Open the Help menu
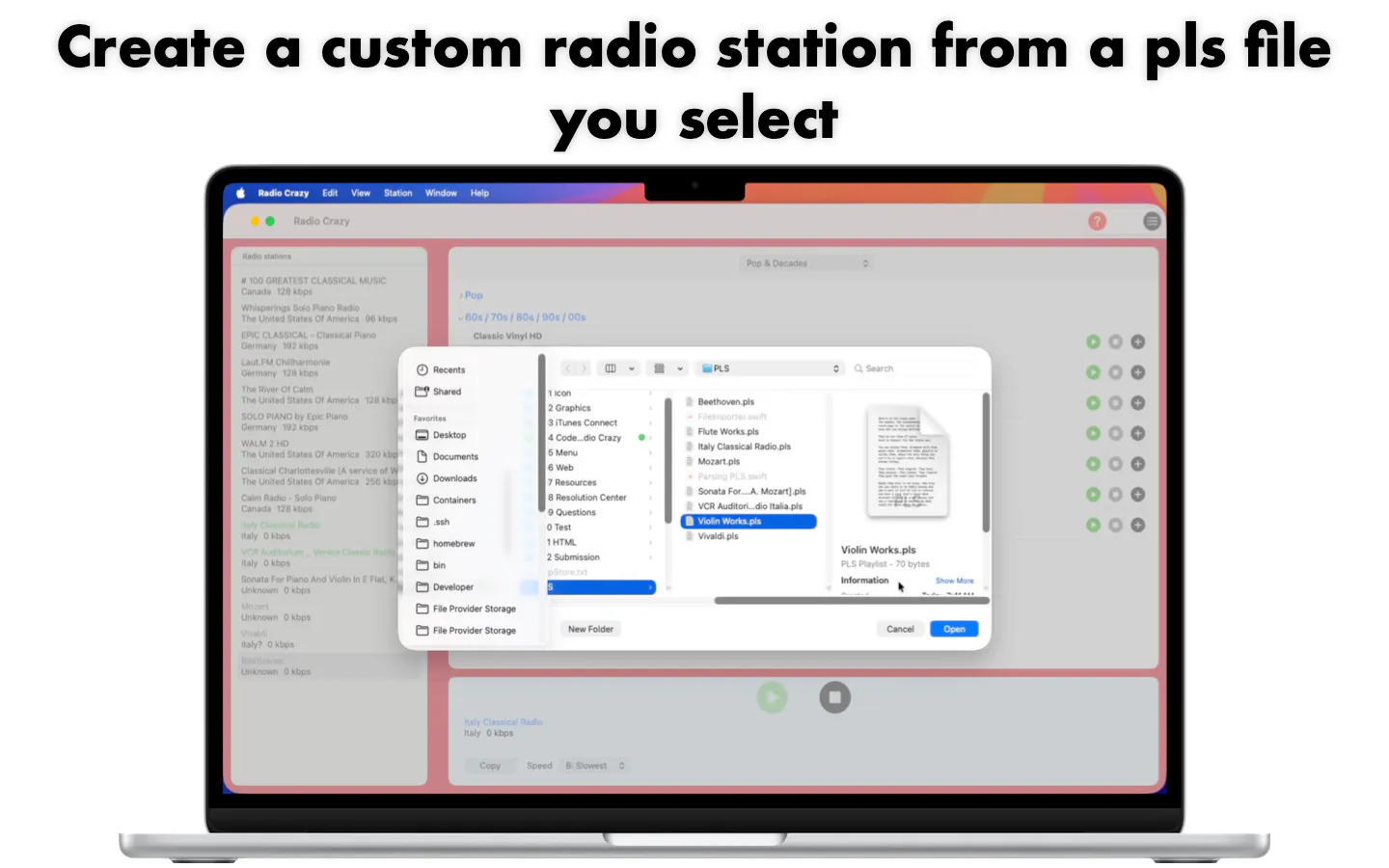The width and height of the screenshot is (1389, 868). (479, 193)
